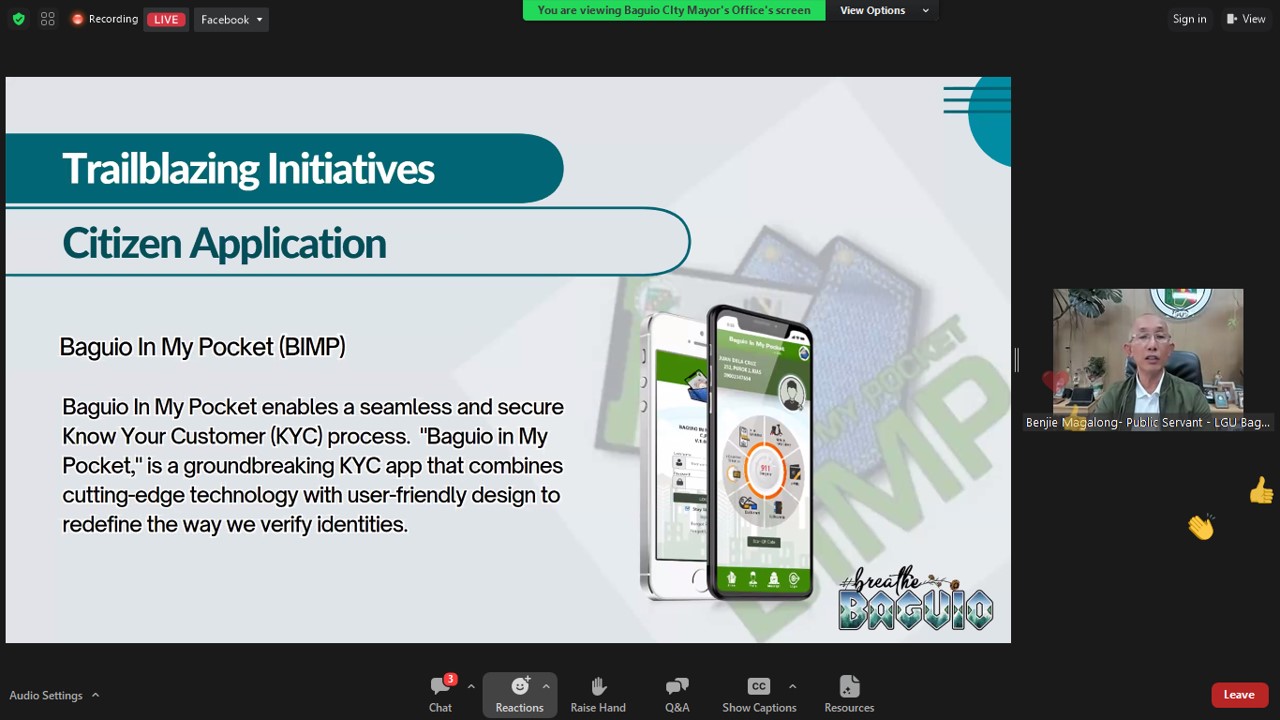The height and width of the screenshot is (720, 1280).
Task: Open the View Options dropdown
Action: 884,10
